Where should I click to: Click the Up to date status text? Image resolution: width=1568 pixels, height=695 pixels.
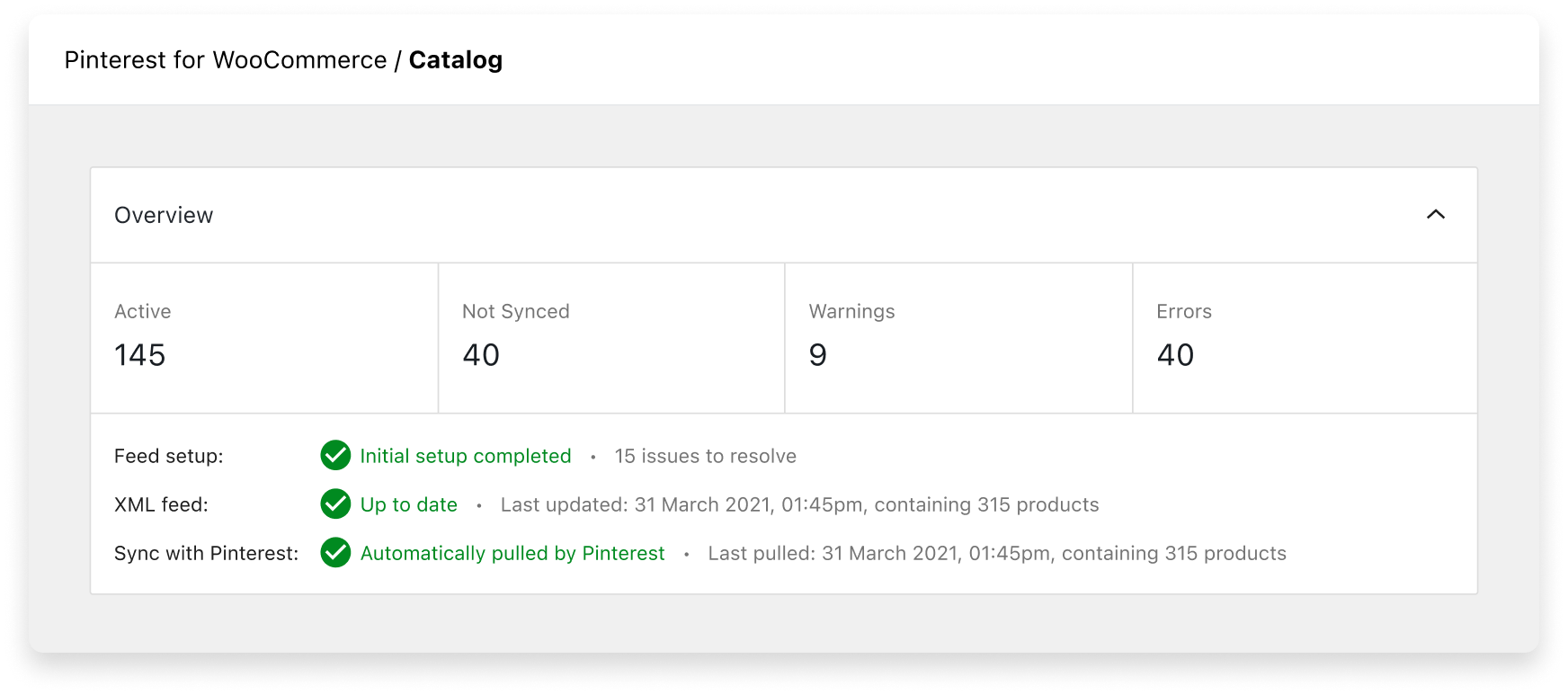pyautogui.click(x=408, y=504)
